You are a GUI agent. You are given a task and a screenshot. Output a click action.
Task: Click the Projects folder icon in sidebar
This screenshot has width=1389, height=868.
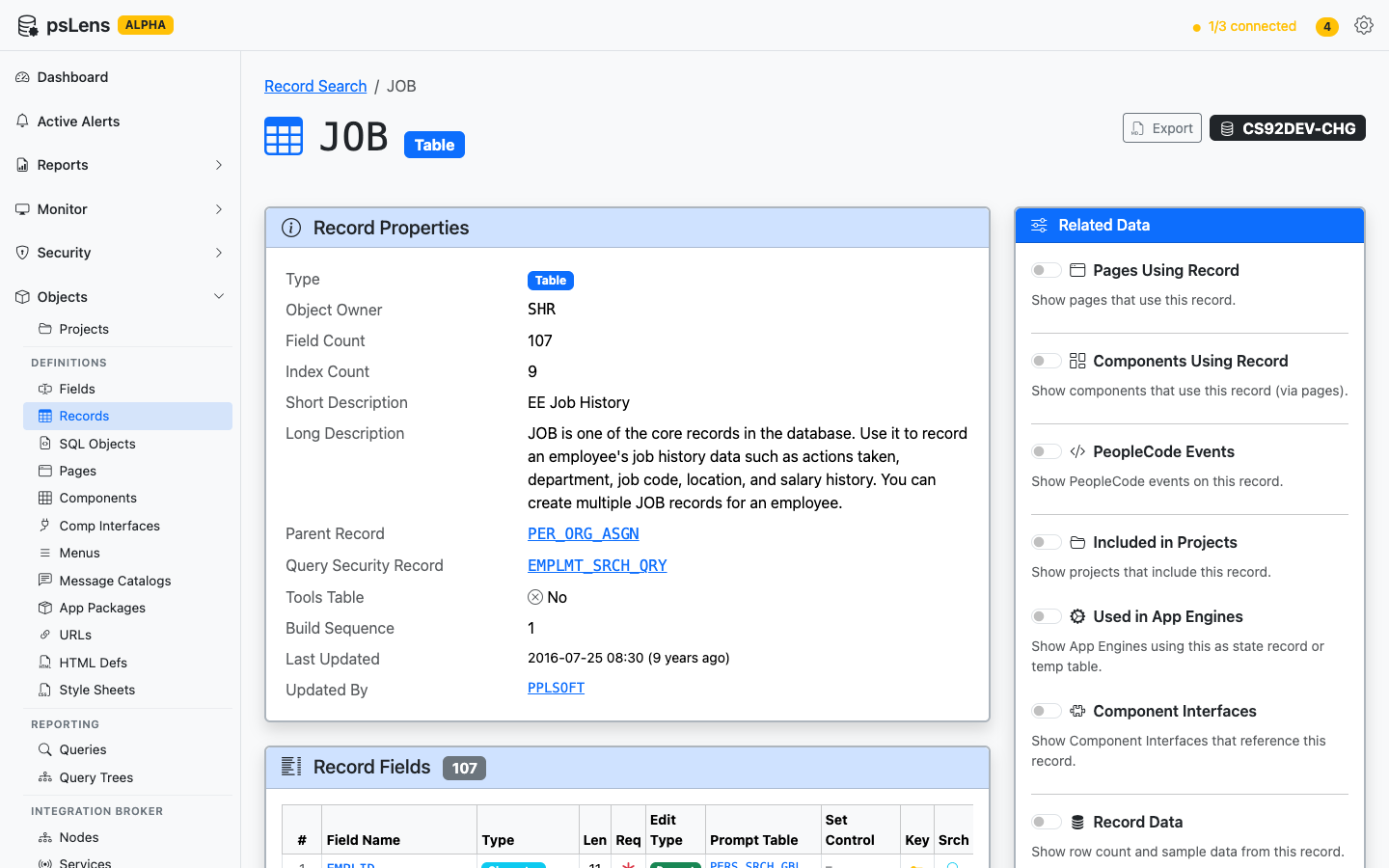click(x=45, y=329)
